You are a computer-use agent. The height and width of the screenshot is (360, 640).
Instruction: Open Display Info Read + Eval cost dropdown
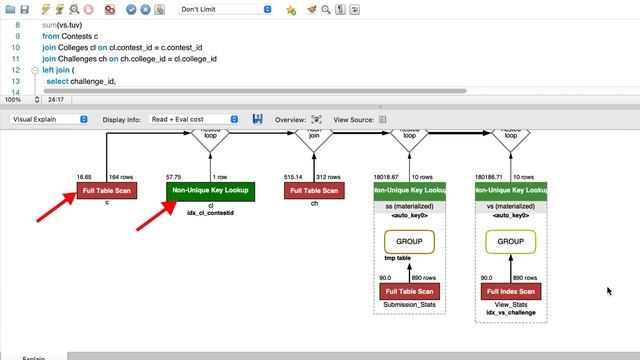[x=193, y=119]
